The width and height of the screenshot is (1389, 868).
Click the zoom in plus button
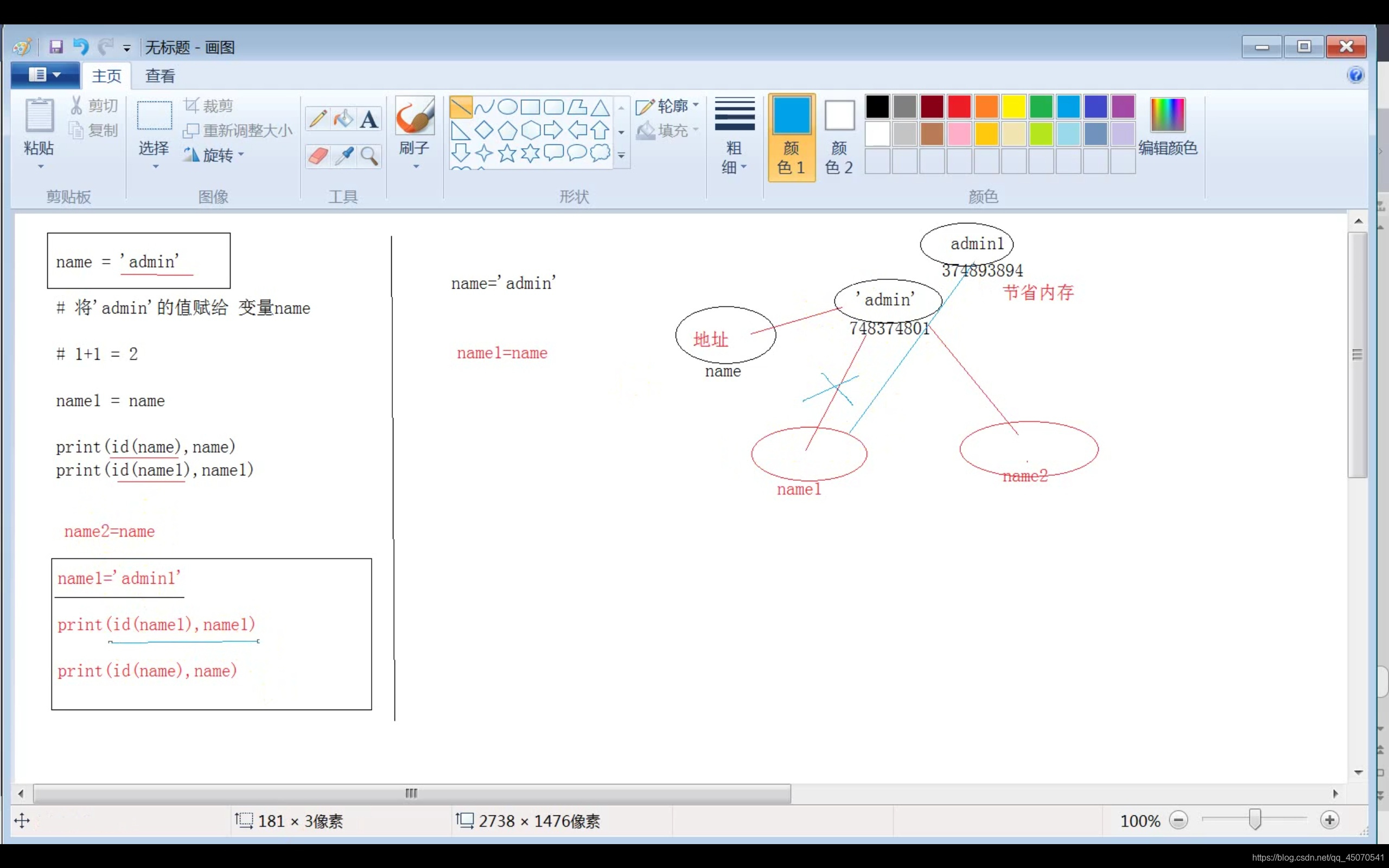(1329, 820)
